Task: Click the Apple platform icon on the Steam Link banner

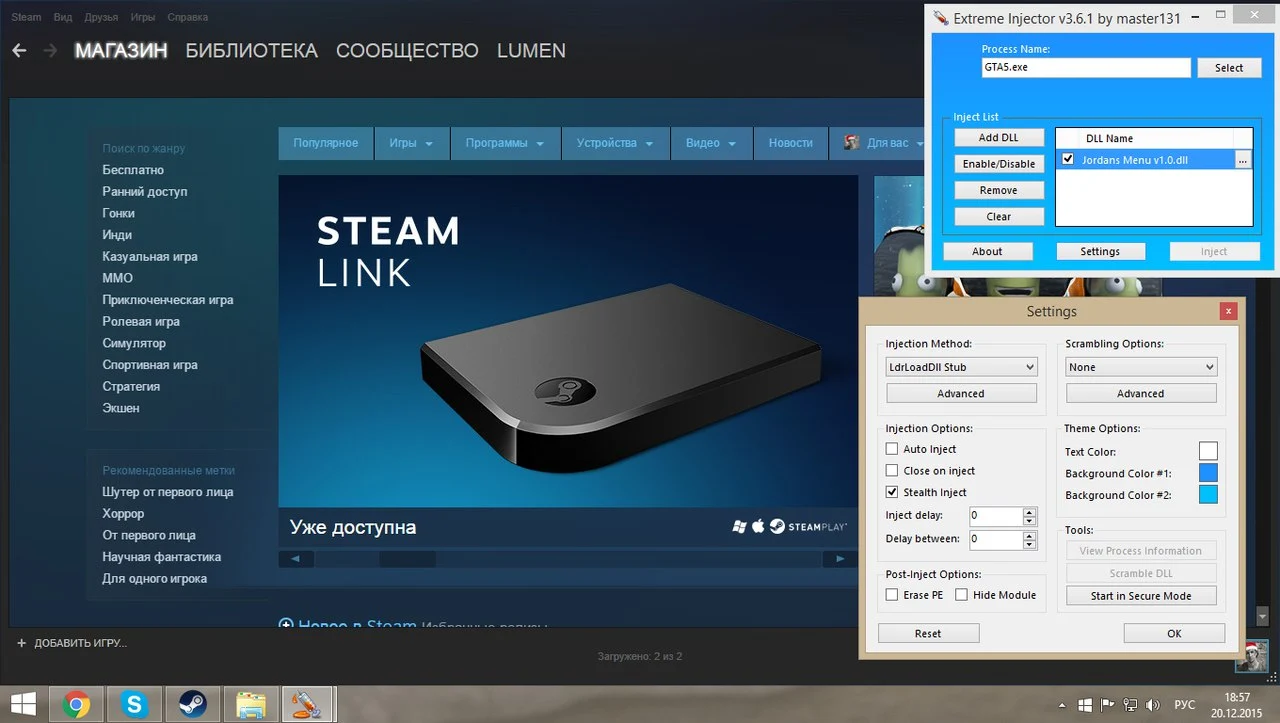Action: coord(758,526)
